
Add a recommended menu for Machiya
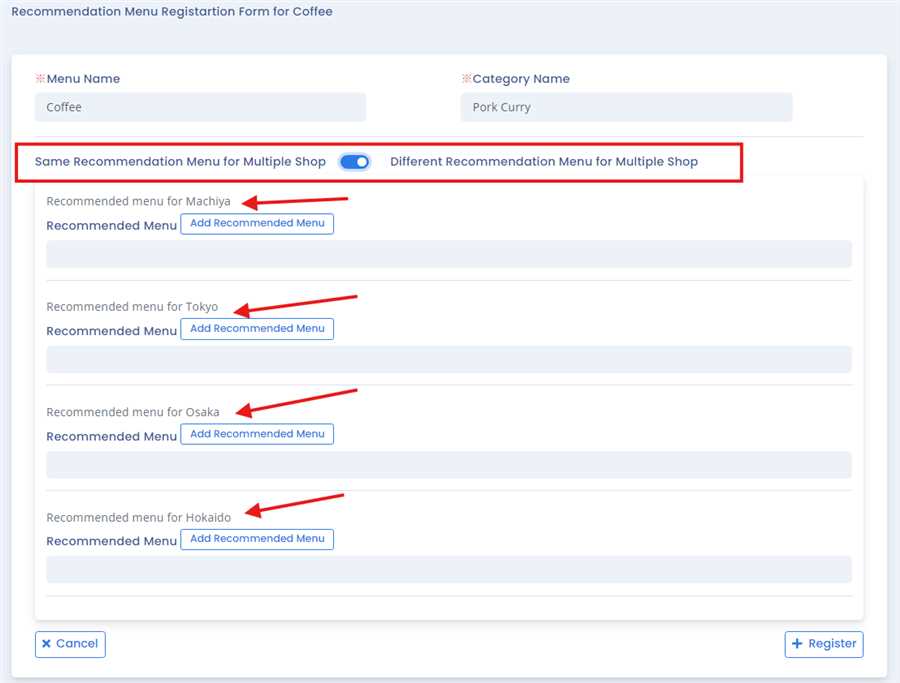(257, 223)
